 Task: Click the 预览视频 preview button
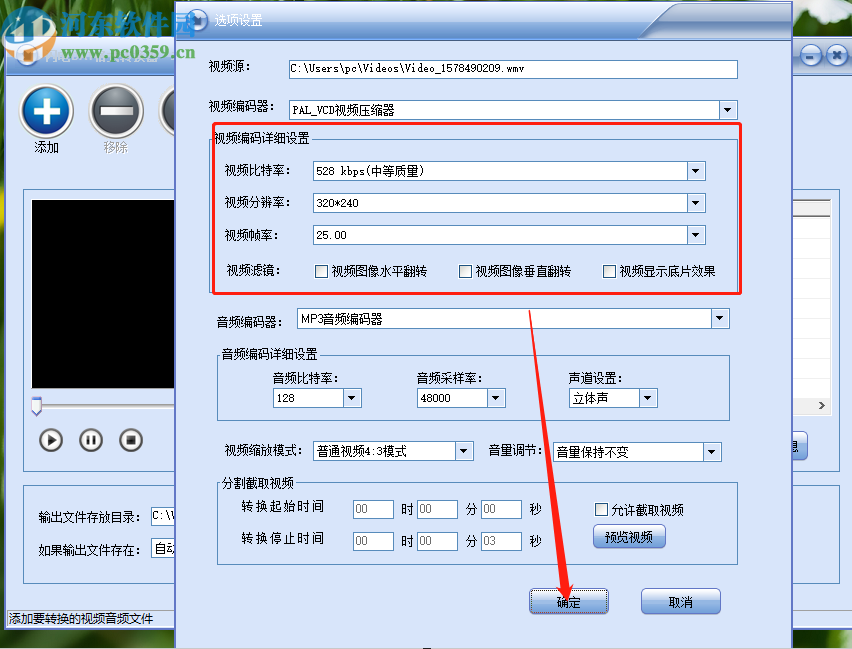pos(629,537)
